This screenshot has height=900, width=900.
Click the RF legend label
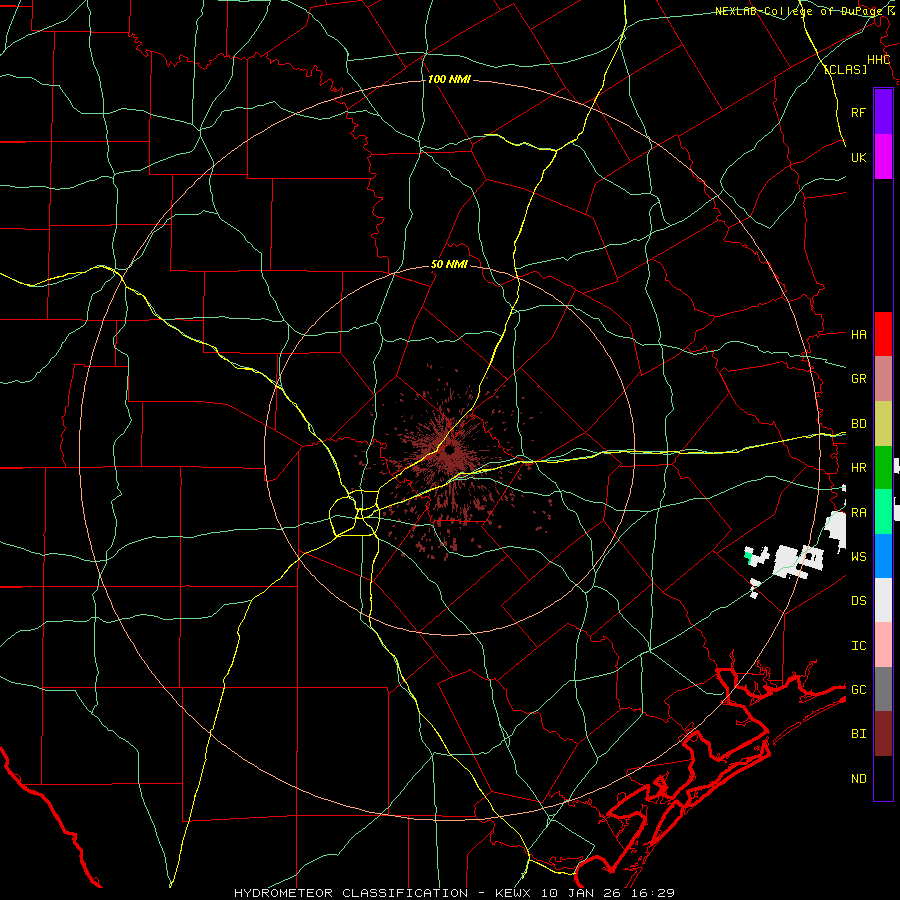click(x=858, y=112)
